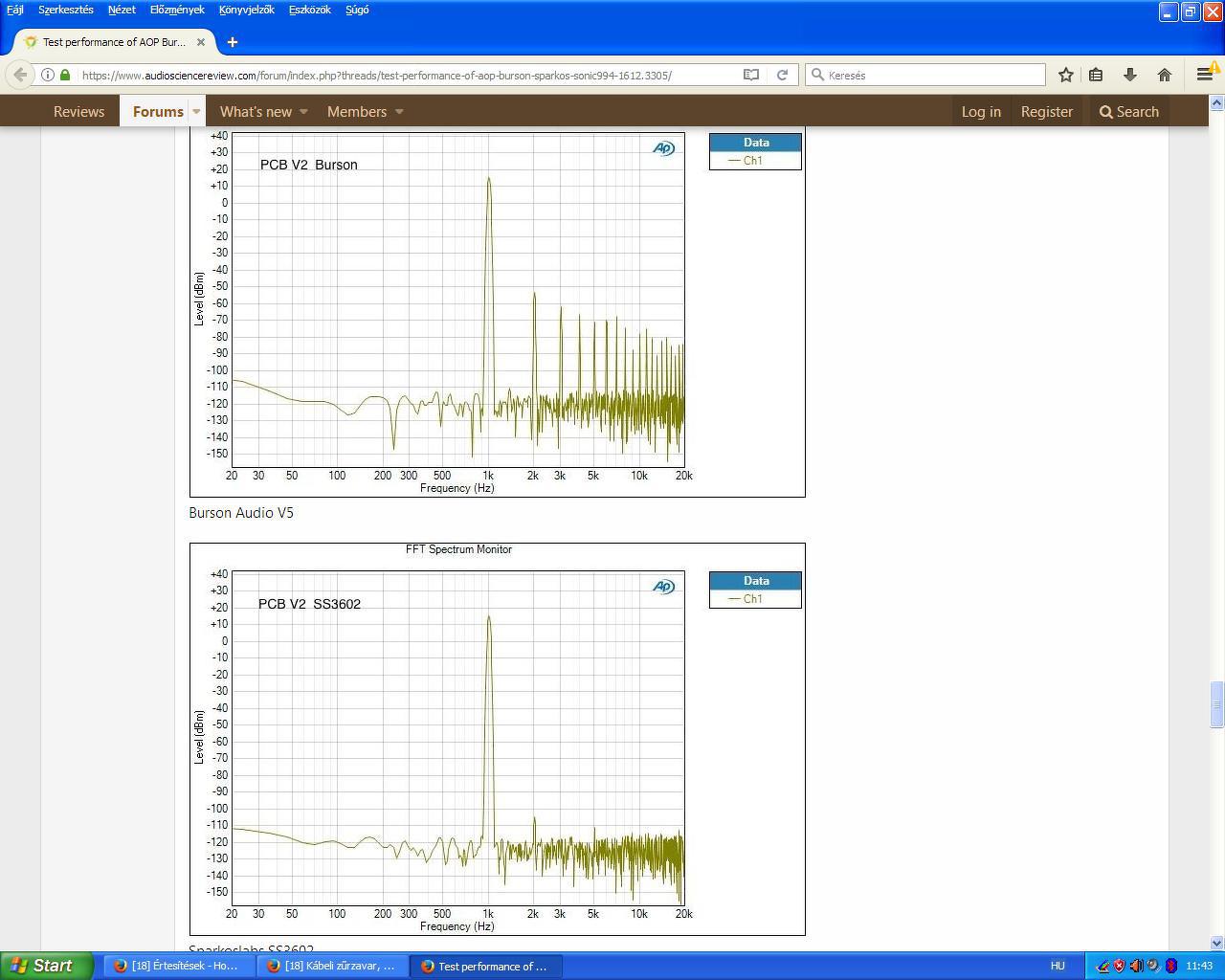Open the Fájl menu
The width and height of the screenshot is (1225, 980).
click(15, 10)
